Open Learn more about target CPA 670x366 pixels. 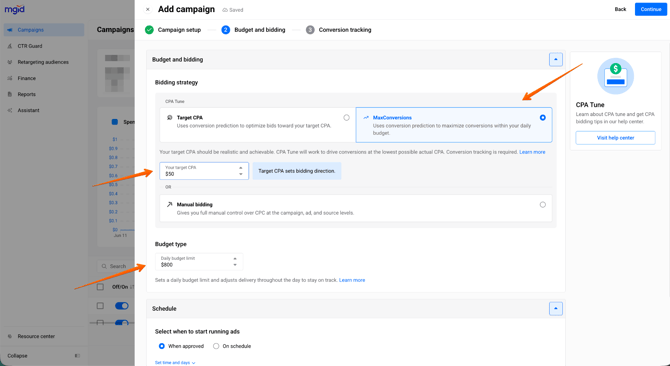pos(532,152)
